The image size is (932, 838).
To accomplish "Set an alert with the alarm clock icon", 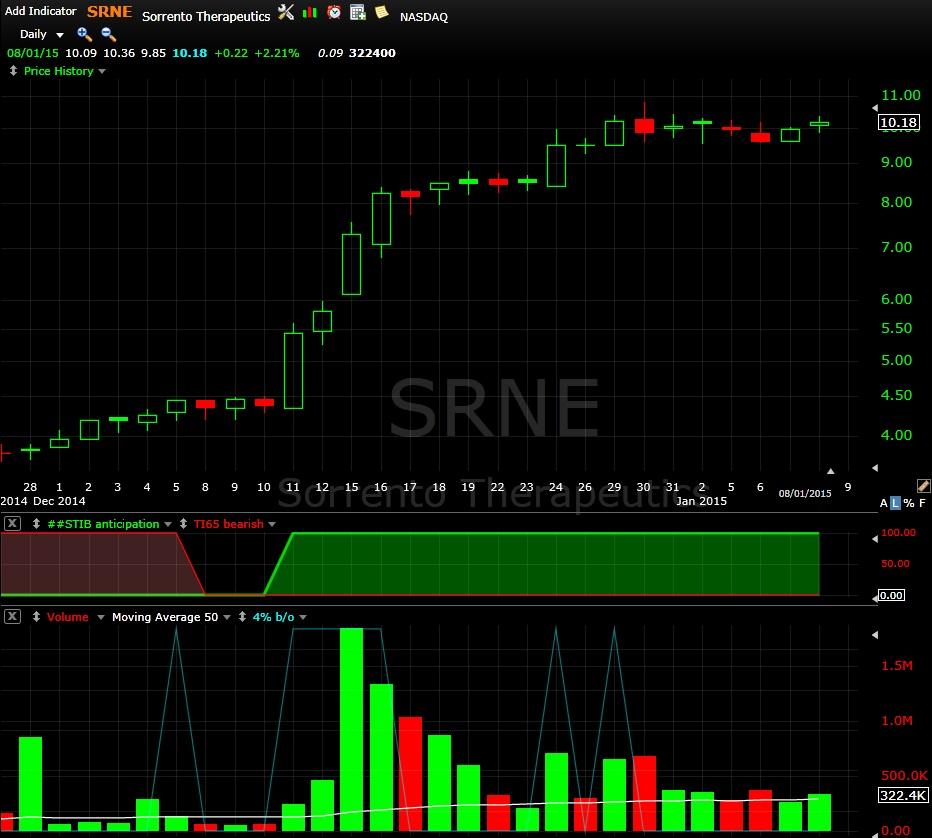I will click(334, 12).
